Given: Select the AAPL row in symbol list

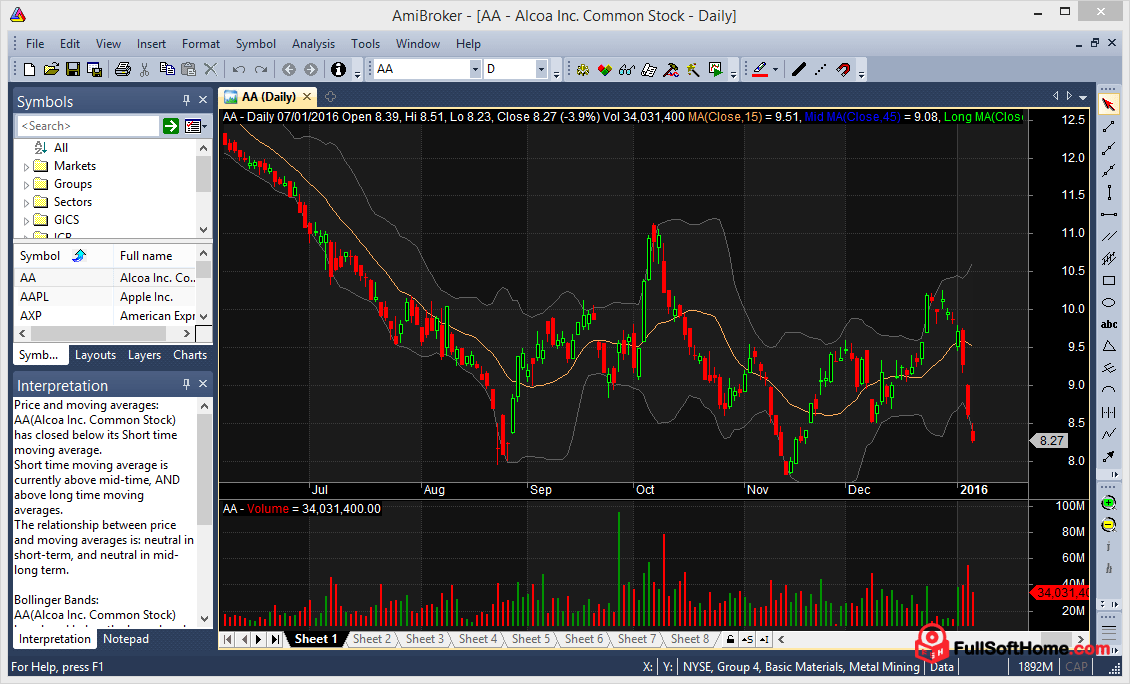Looking at the screenshot, I should coord(105,297).
